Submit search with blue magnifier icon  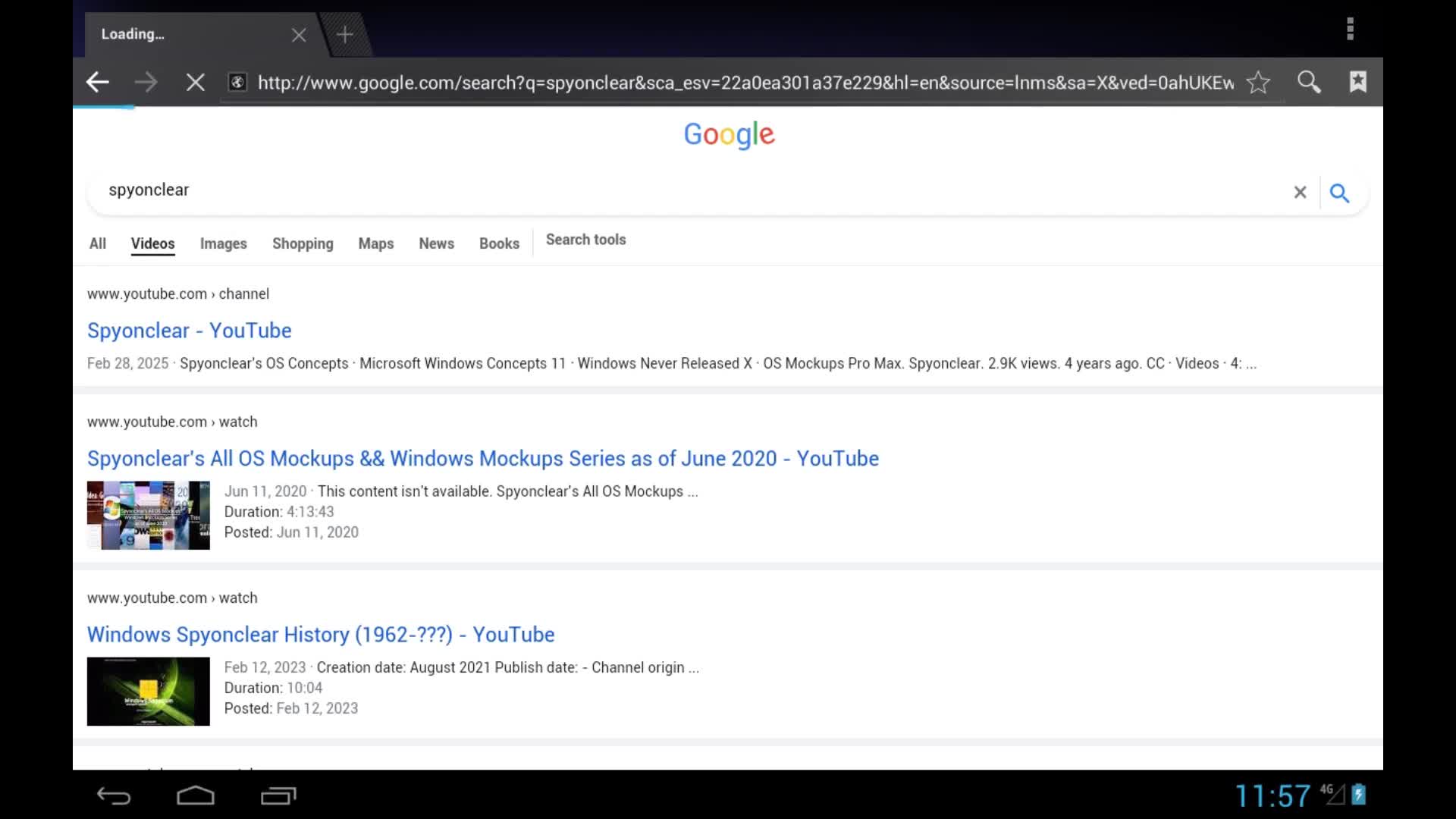[1340, 193]
